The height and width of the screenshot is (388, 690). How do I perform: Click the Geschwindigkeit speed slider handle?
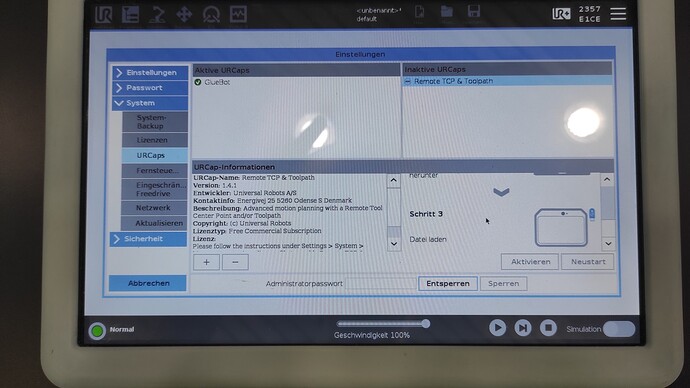pos(426,324)
